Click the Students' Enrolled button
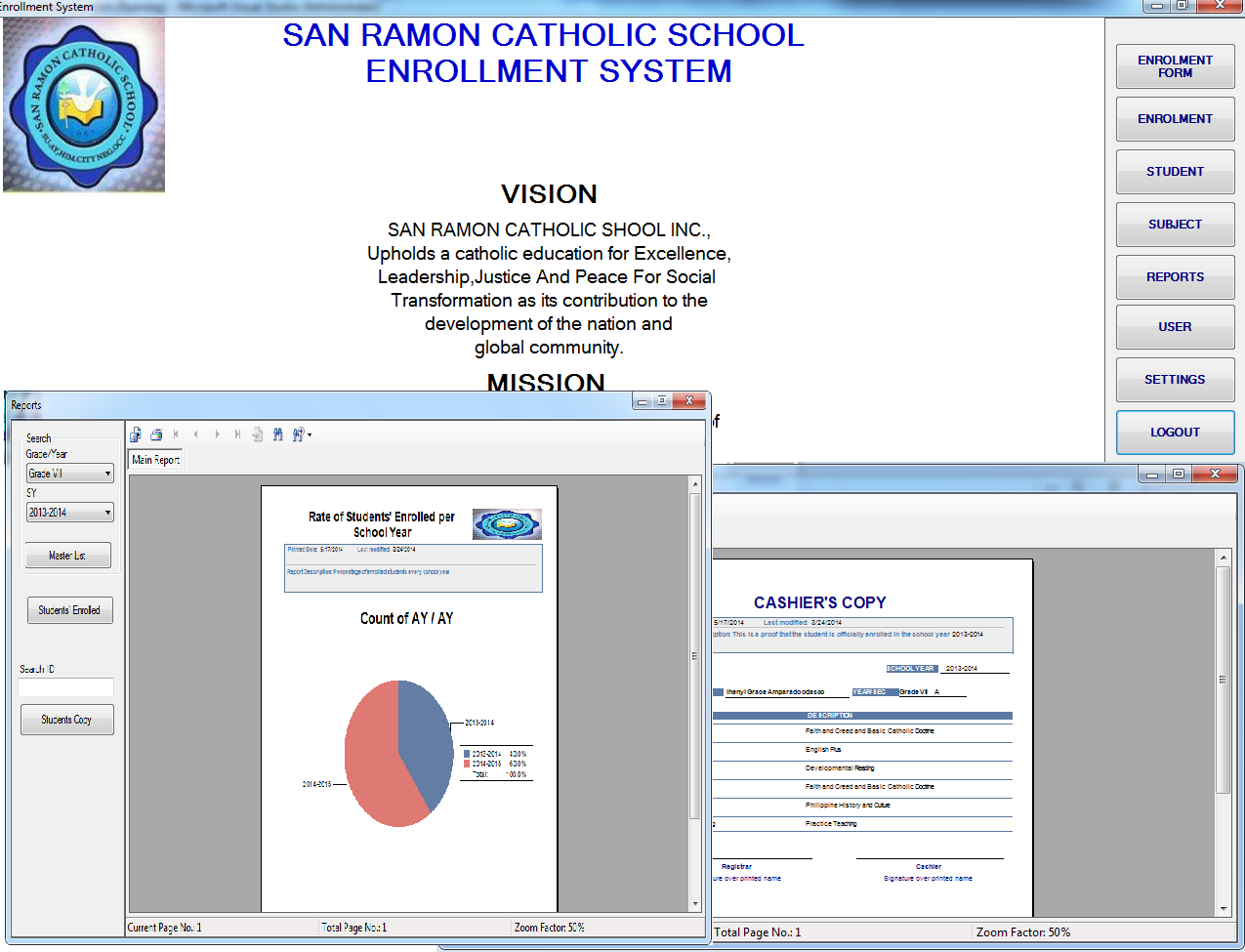 pos(69,610)
